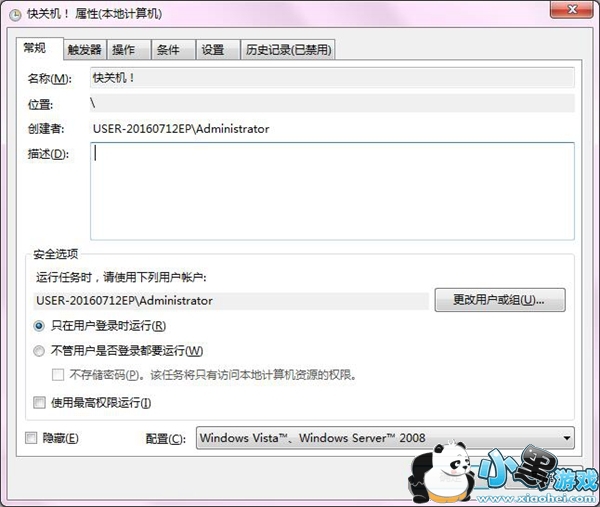This screenshot has height=507, width=600.
Task: Open the 触发器 tab
Action: (x=85, y=50)
